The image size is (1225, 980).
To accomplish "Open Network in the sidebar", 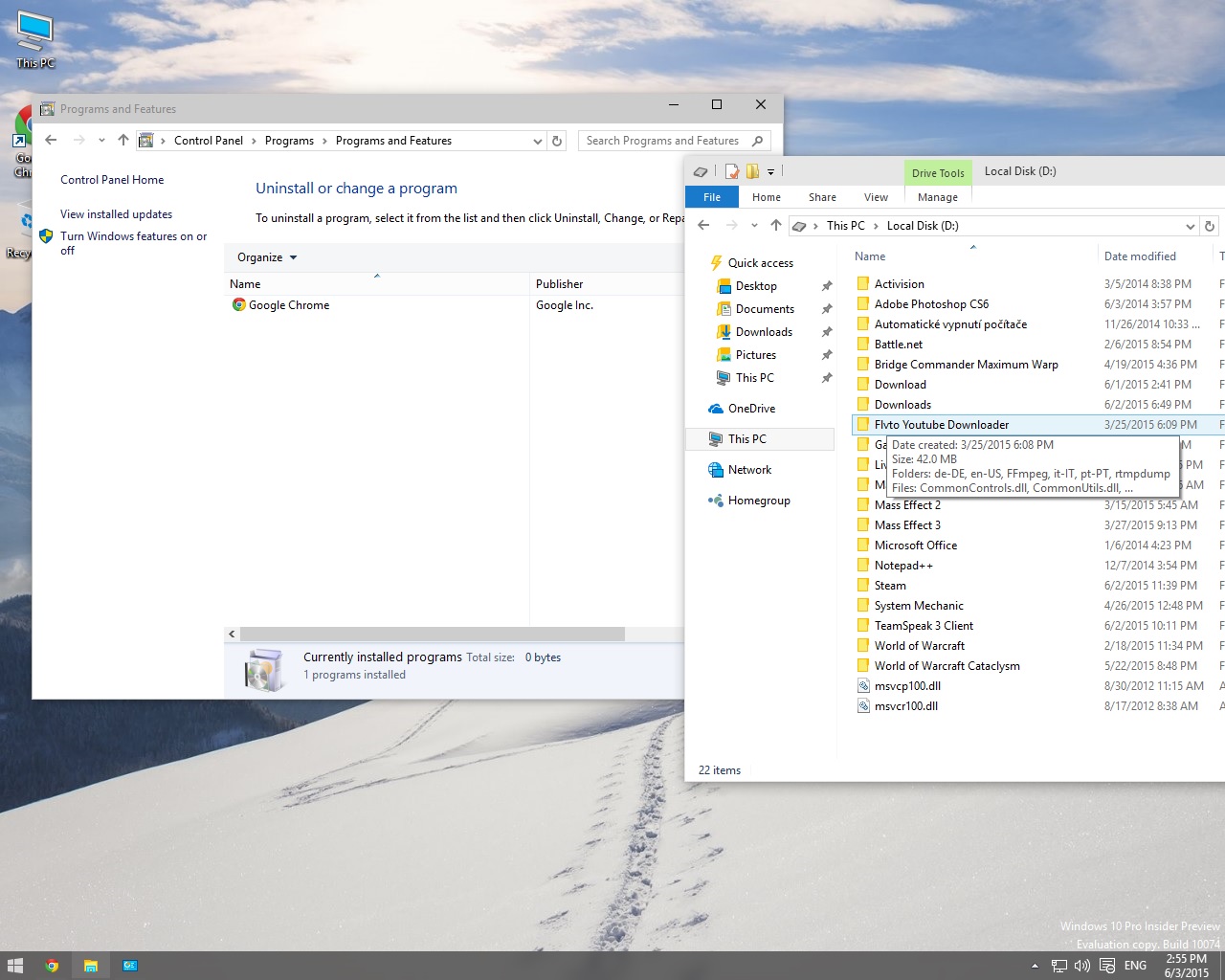I will point(749,470).
